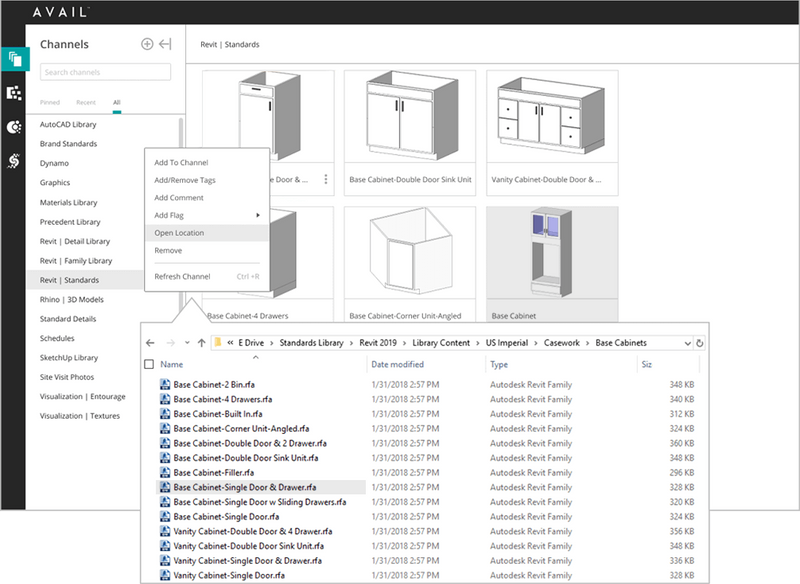Open three-dot menu on first cabinet card

(x=325, y=180)
